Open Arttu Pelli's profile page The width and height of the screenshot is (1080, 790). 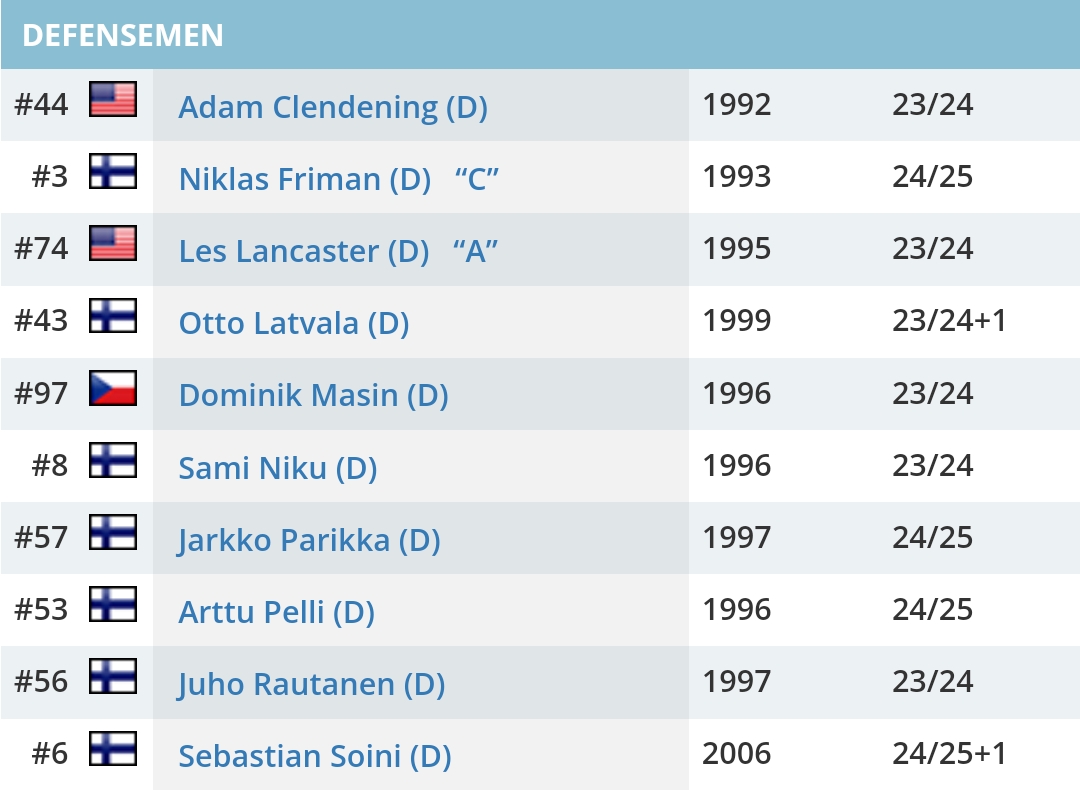coord(276,611)
